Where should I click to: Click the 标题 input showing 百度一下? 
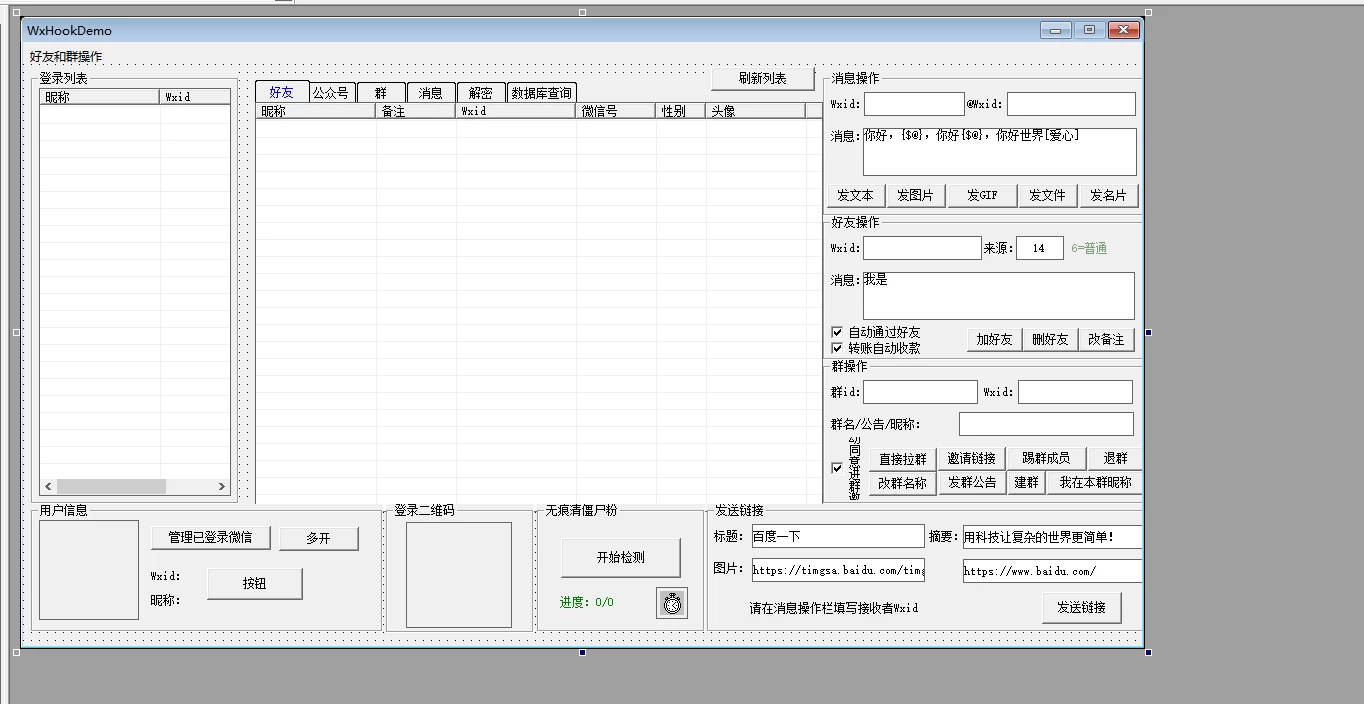click(x=837, y=536)
